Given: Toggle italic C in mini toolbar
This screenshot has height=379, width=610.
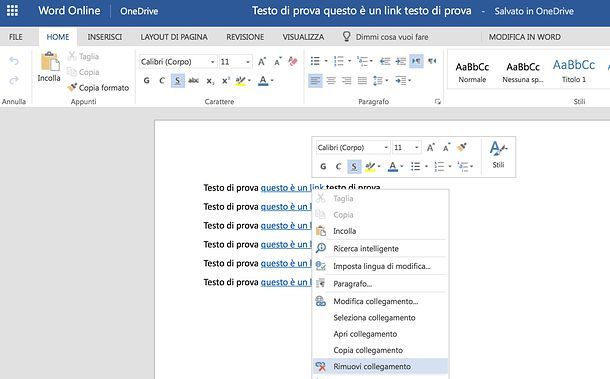Looking at the screenshot, I should pyautogui.click(x=338, y=167).
